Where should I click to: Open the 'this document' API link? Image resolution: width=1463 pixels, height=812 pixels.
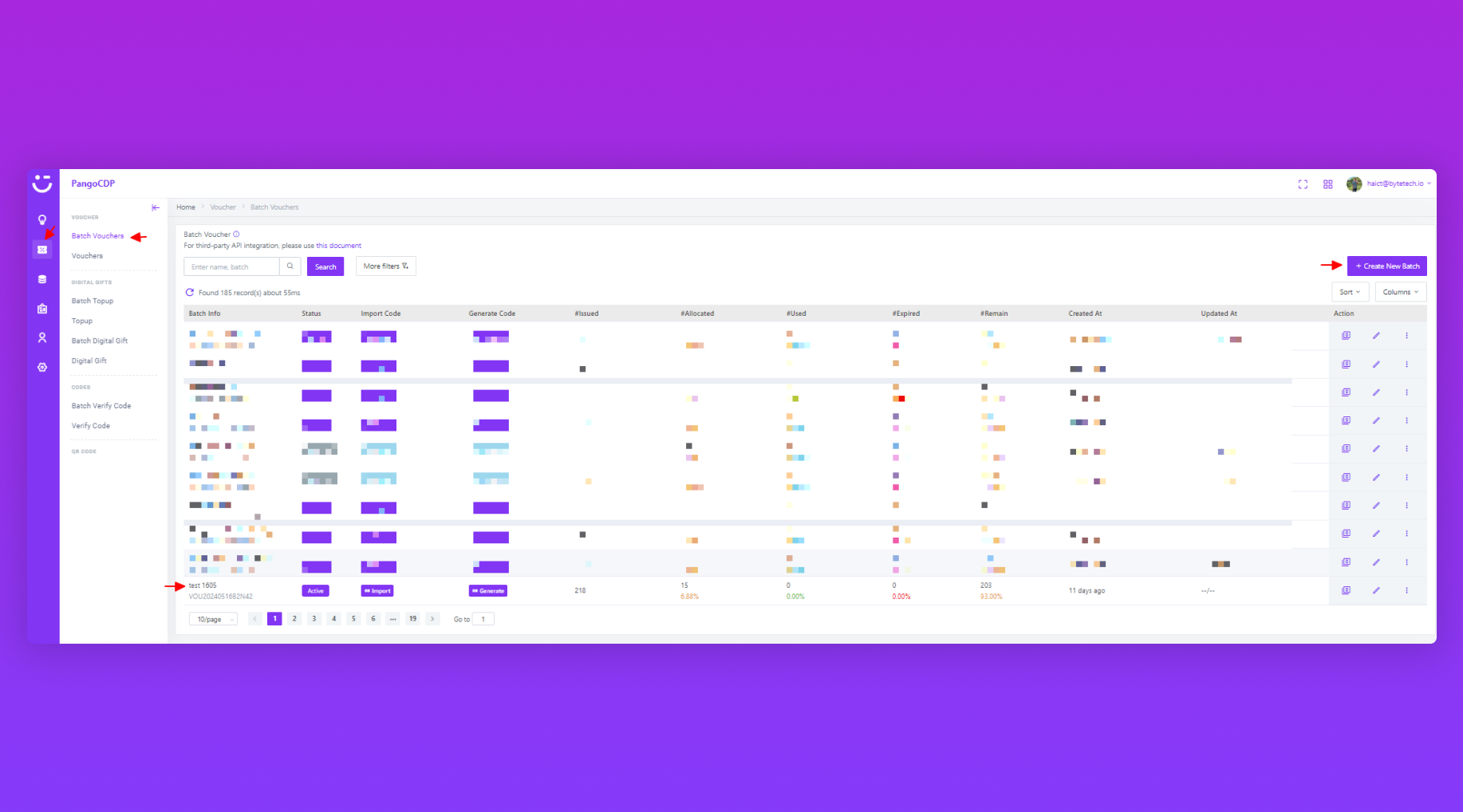[x=338, y=246]
